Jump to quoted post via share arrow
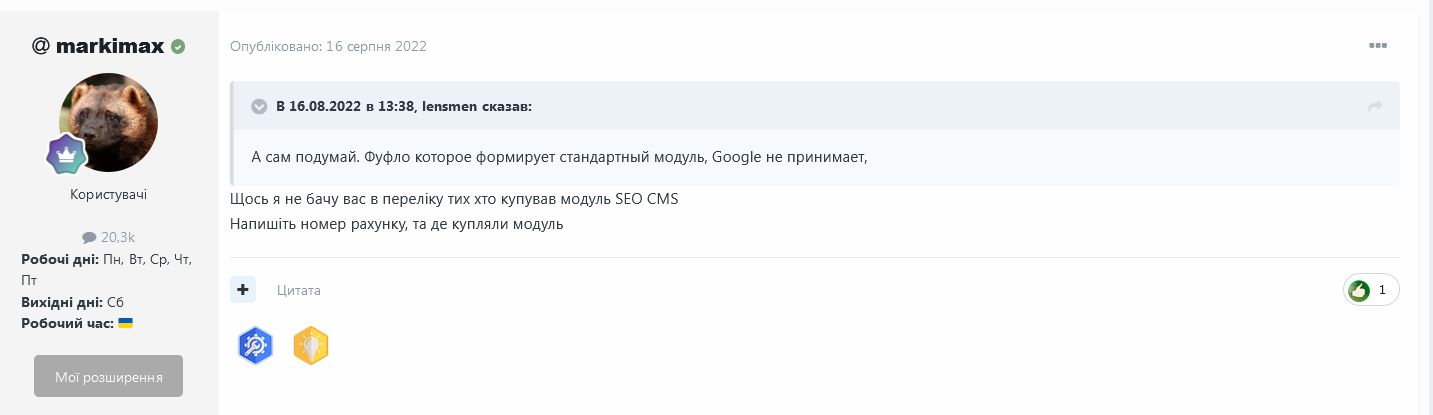This screenshot has height=415, width=1433. click(x=1375, y=106)
